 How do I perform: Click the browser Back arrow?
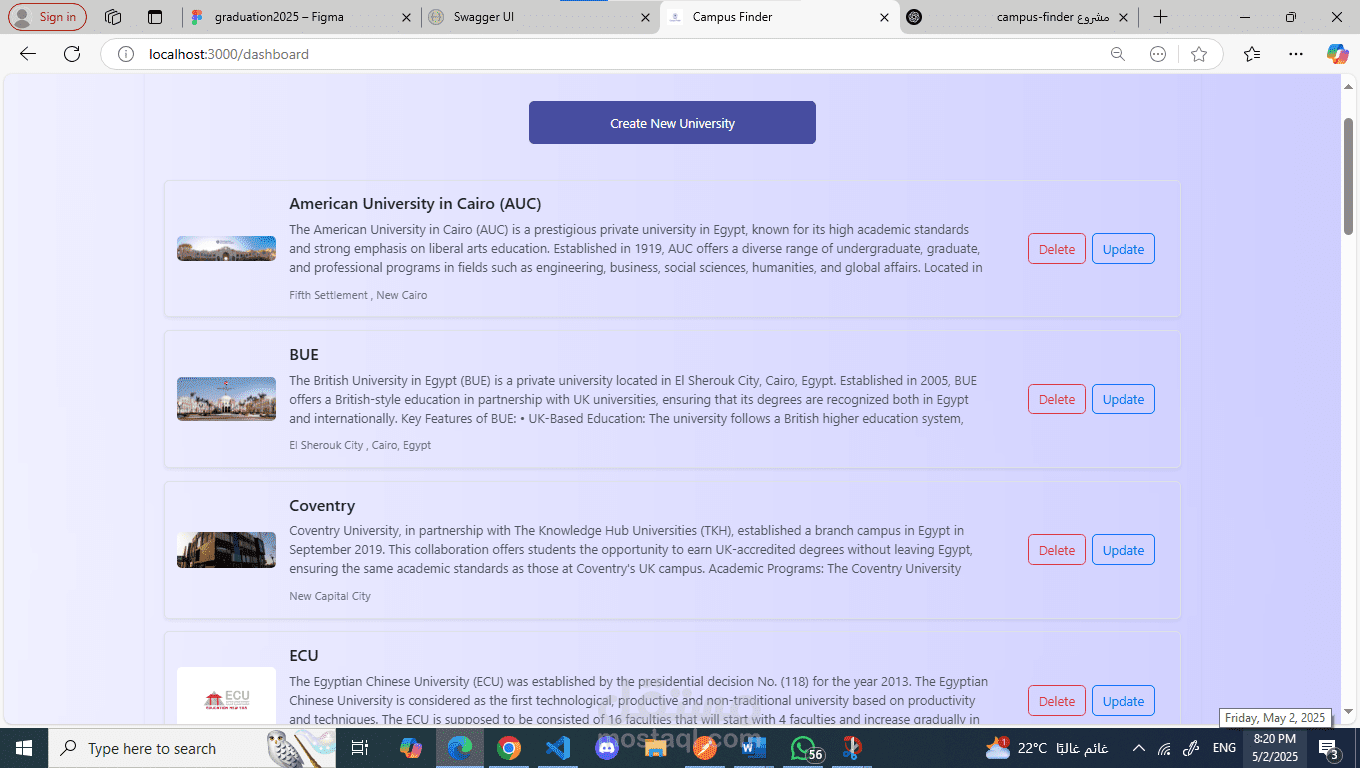tap(28, 54)
